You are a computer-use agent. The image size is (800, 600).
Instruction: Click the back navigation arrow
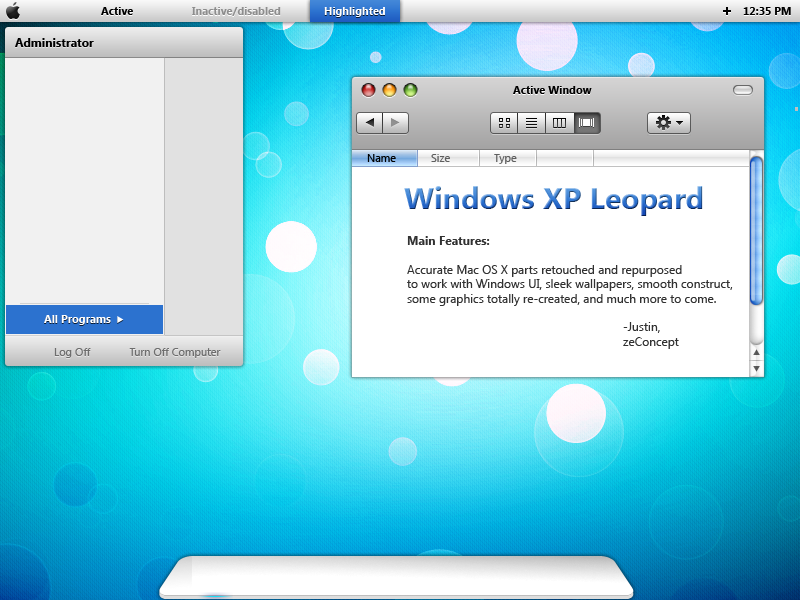point(370,122)
